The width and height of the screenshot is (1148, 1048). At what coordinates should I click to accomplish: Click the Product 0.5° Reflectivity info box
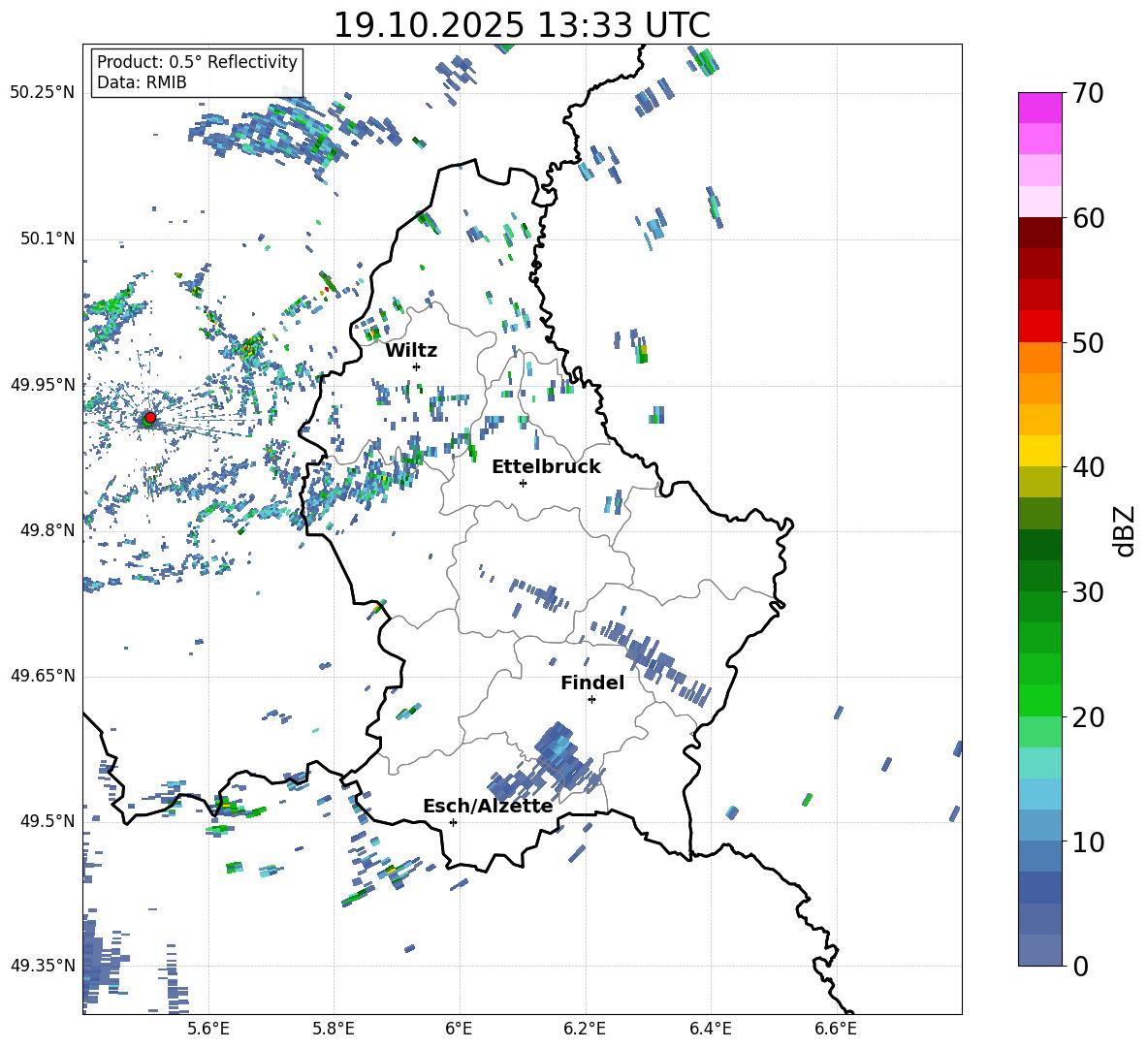197,73
